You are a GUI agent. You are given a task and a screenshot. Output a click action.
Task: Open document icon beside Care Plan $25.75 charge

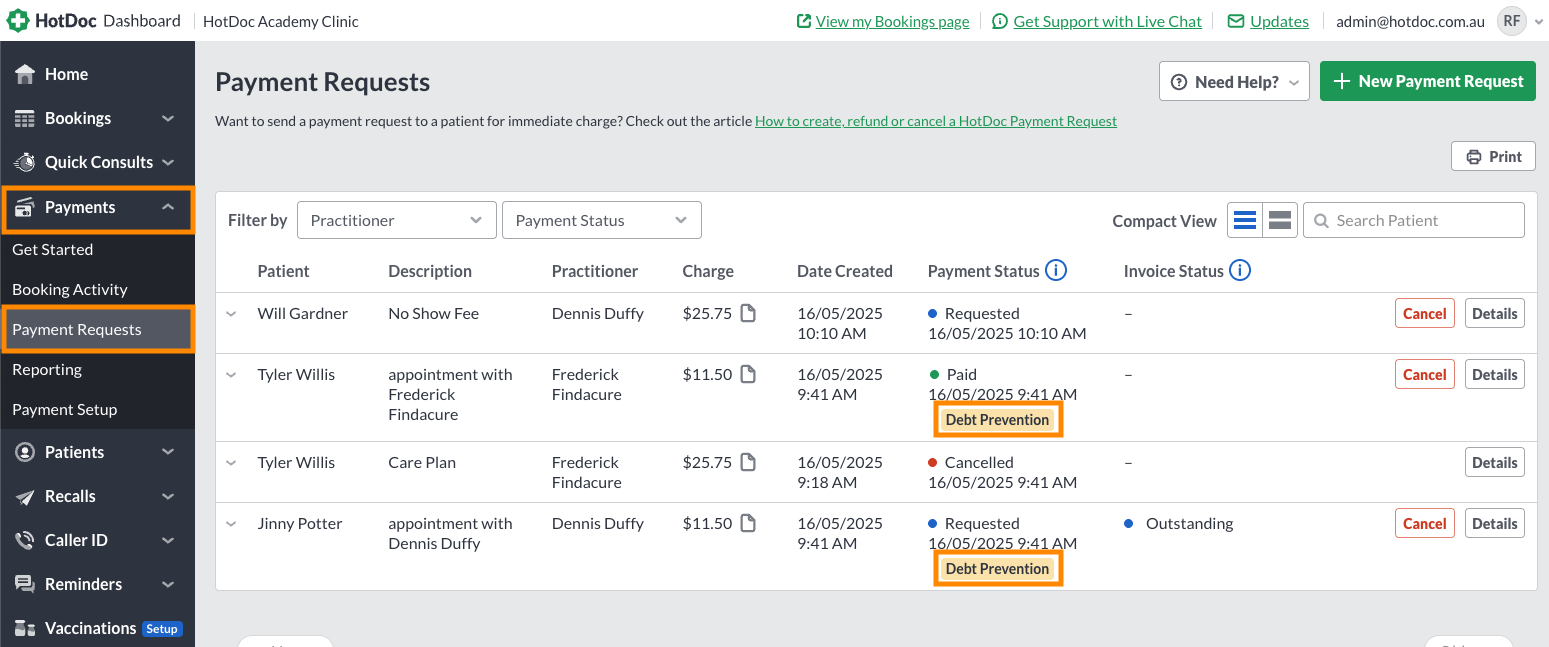coord(748,462)
